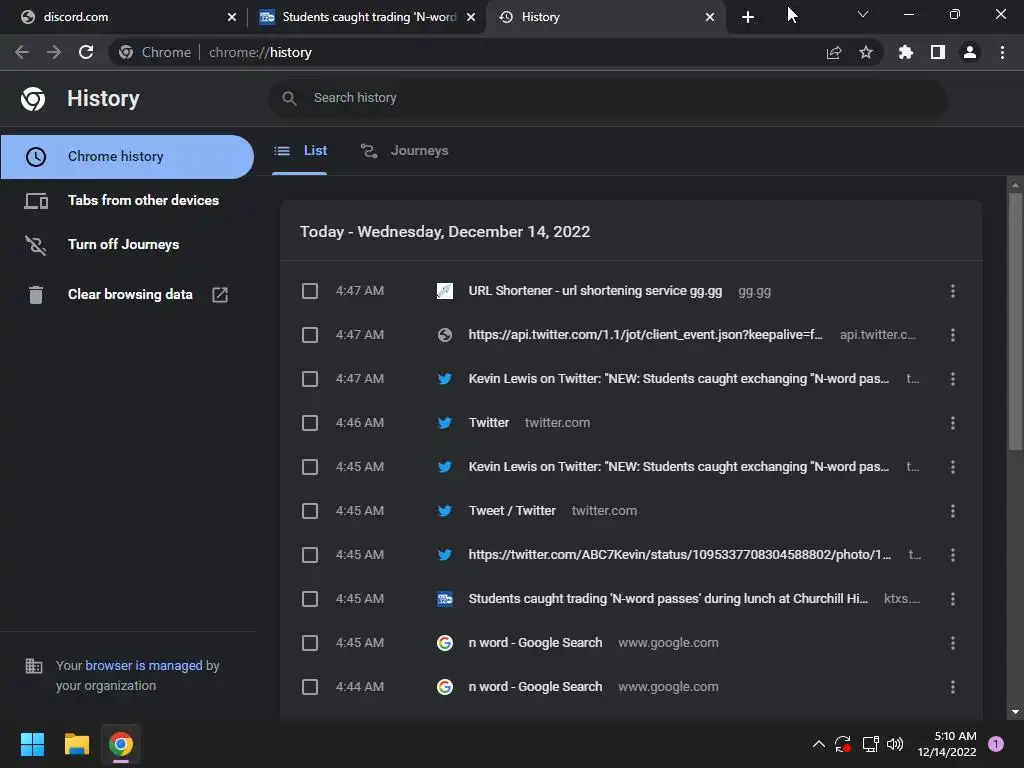Go forward using the browser forward arrow
The width and height of the screenshot is (1024, 768).
pyautogui.click(x=54, y=52)
